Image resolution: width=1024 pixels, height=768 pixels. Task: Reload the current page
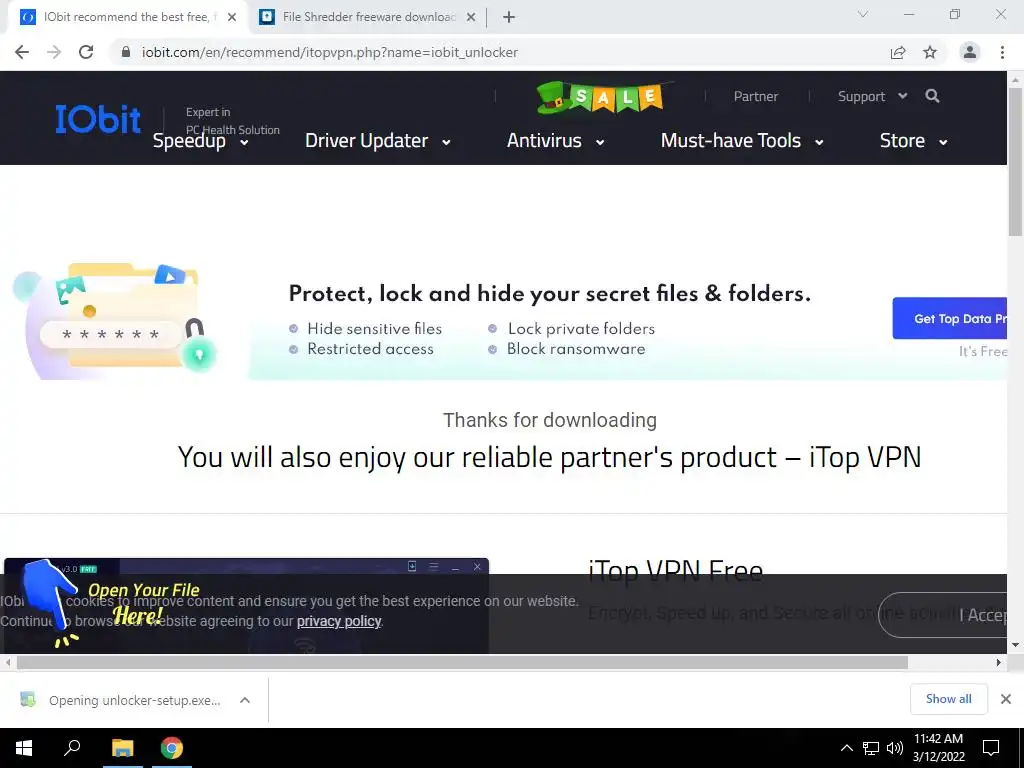86,52
